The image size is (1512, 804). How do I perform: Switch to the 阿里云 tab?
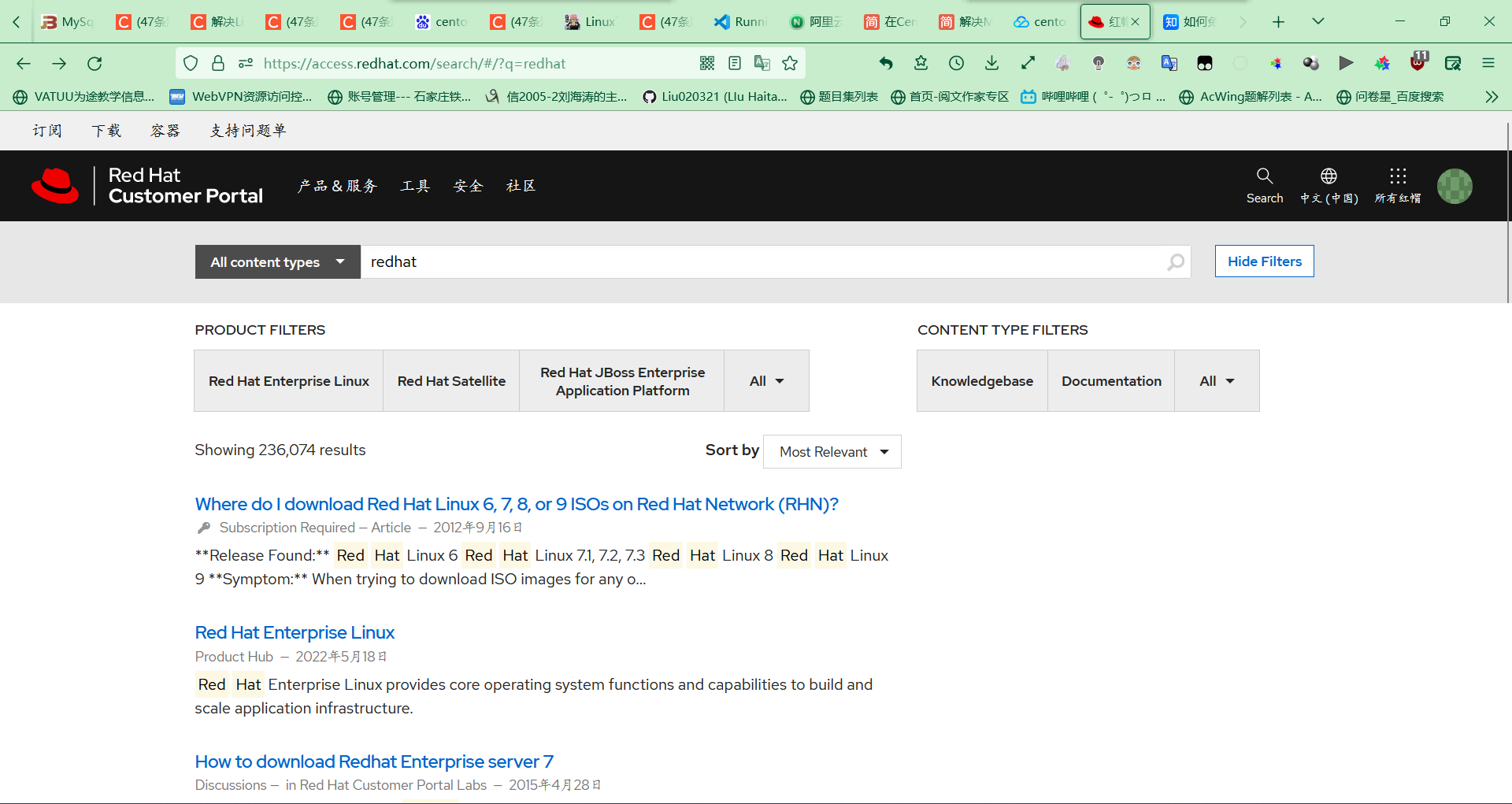click(x=815, y=22)
